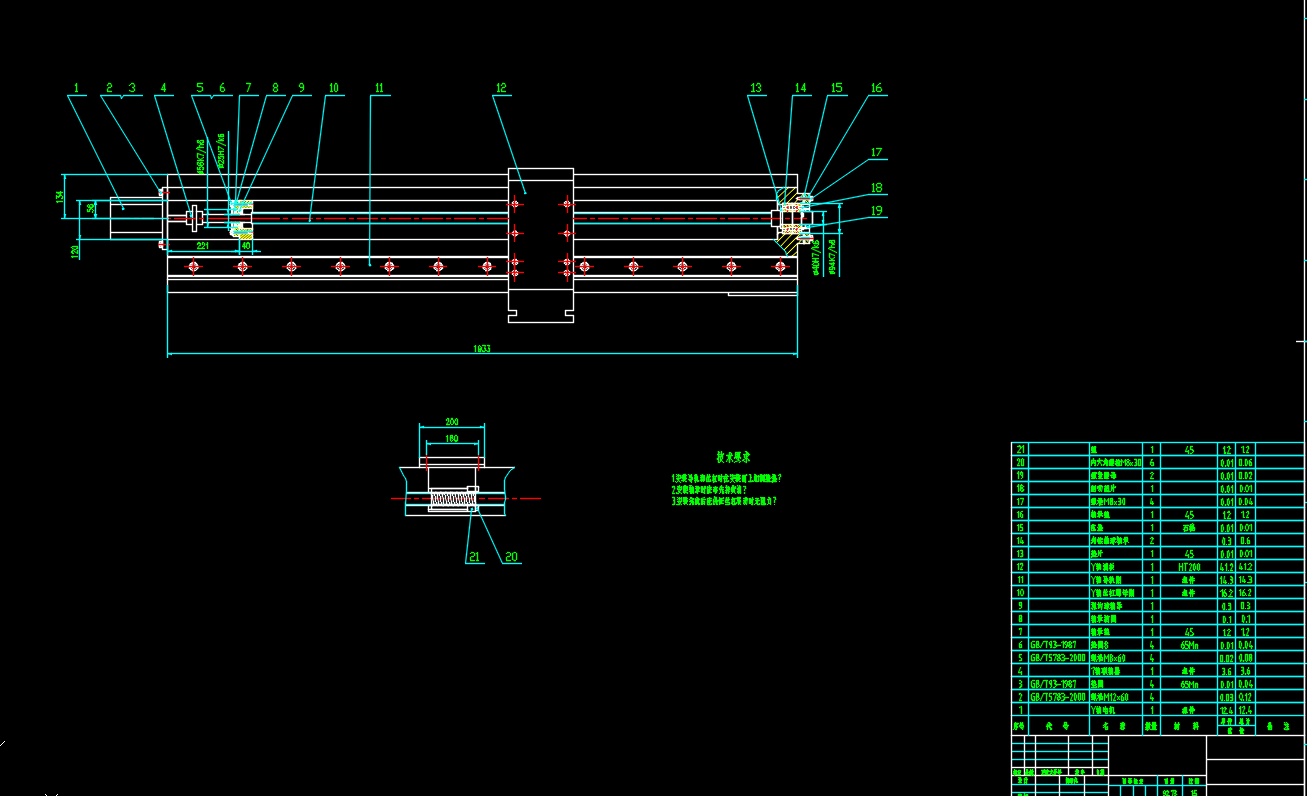
Task: Click the M8x30 bolt entry in row 17
Action: tap(1114, 502)
